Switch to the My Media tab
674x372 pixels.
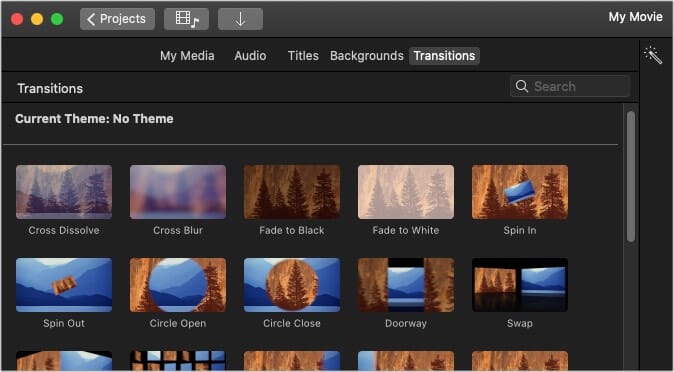coord(187,56)
